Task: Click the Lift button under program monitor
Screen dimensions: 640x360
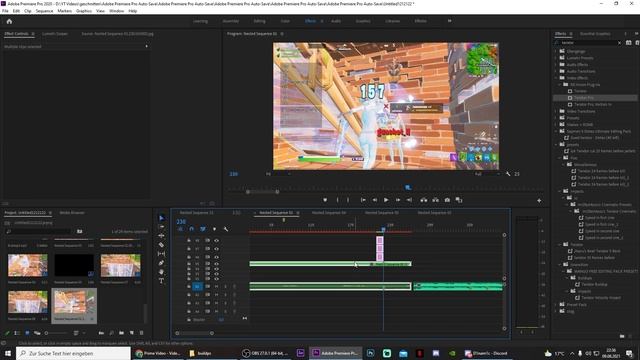Action: point(424,200)
